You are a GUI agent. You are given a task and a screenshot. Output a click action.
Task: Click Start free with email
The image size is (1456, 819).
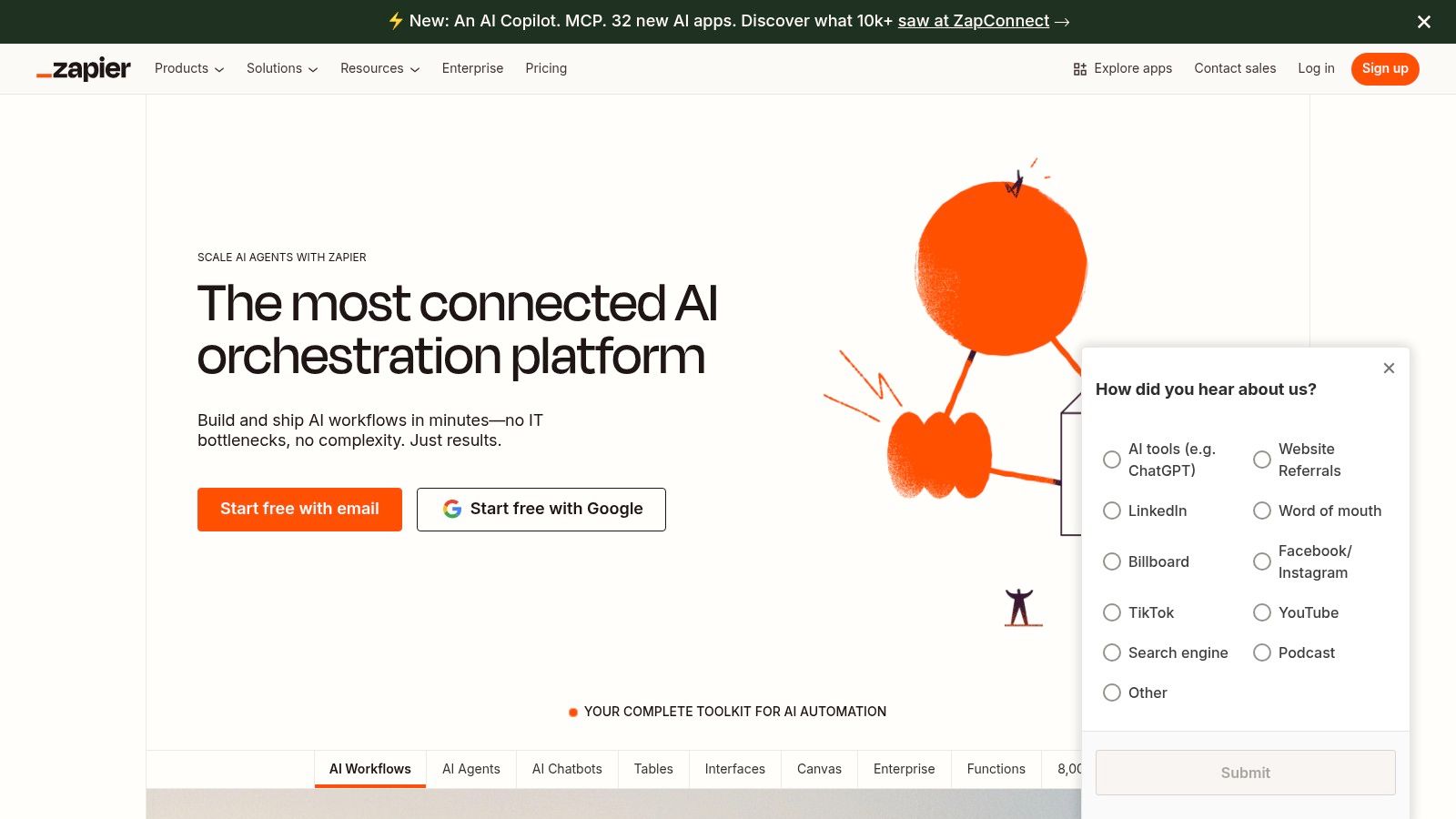click(299, 509)
